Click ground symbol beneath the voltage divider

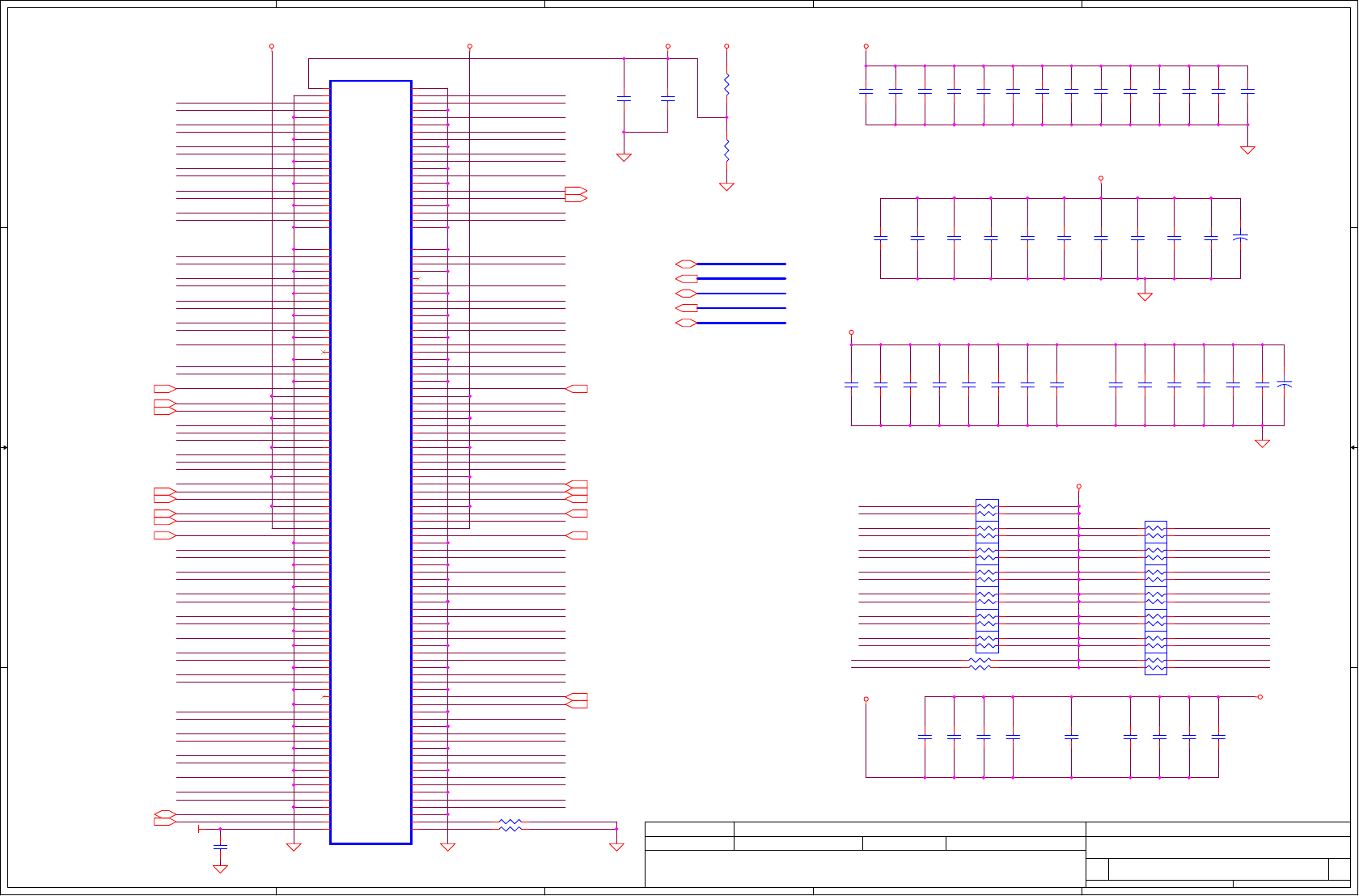tap(726, 187)
